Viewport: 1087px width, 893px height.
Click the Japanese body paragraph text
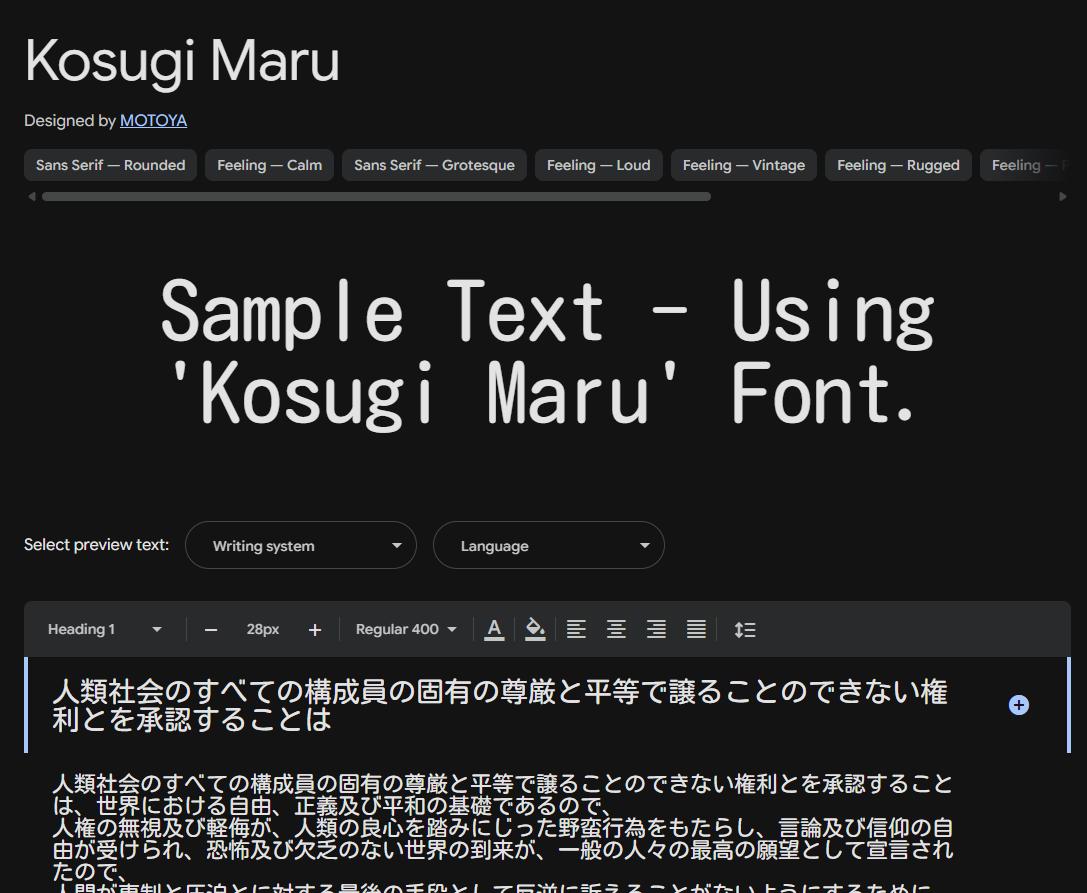pyautogui.click(x=503, y=832)
